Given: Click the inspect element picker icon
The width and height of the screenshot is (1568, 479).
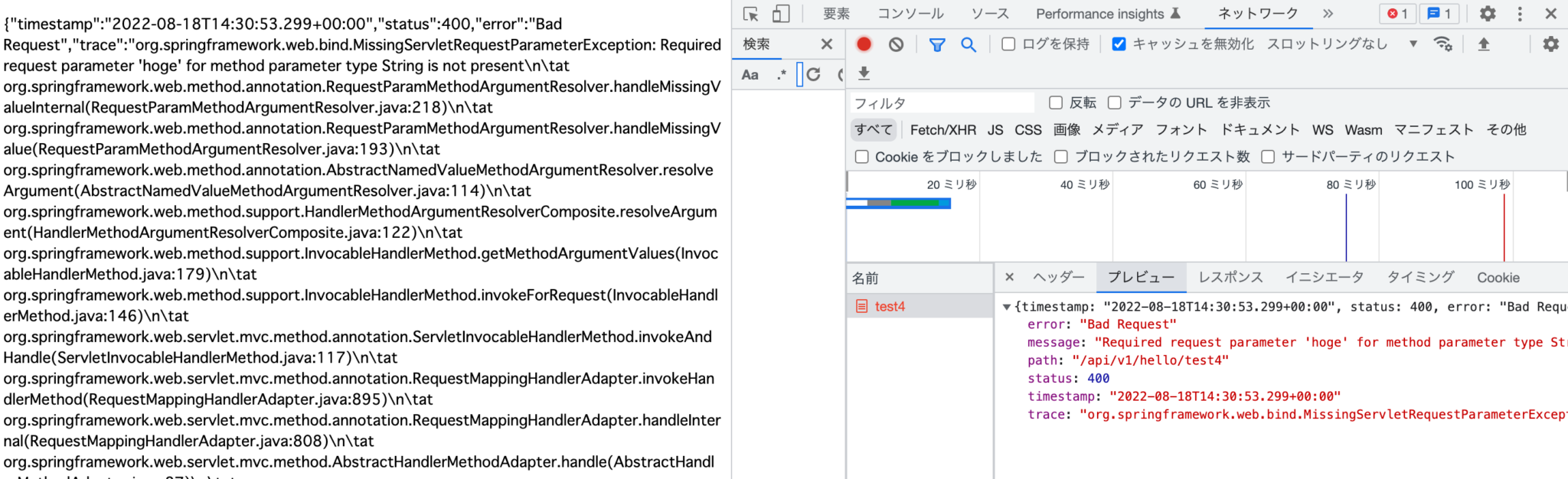Looking at the screenshot, I should 750,14.
